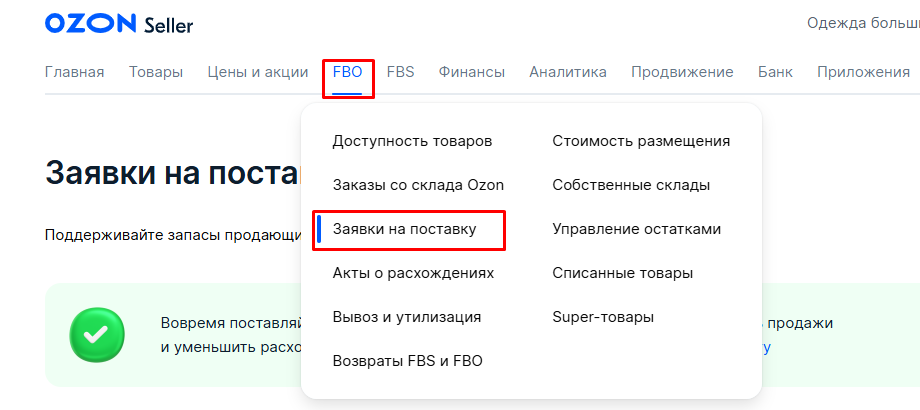
Task: Go to the Товары tab
Action: [x=156, y=72]
